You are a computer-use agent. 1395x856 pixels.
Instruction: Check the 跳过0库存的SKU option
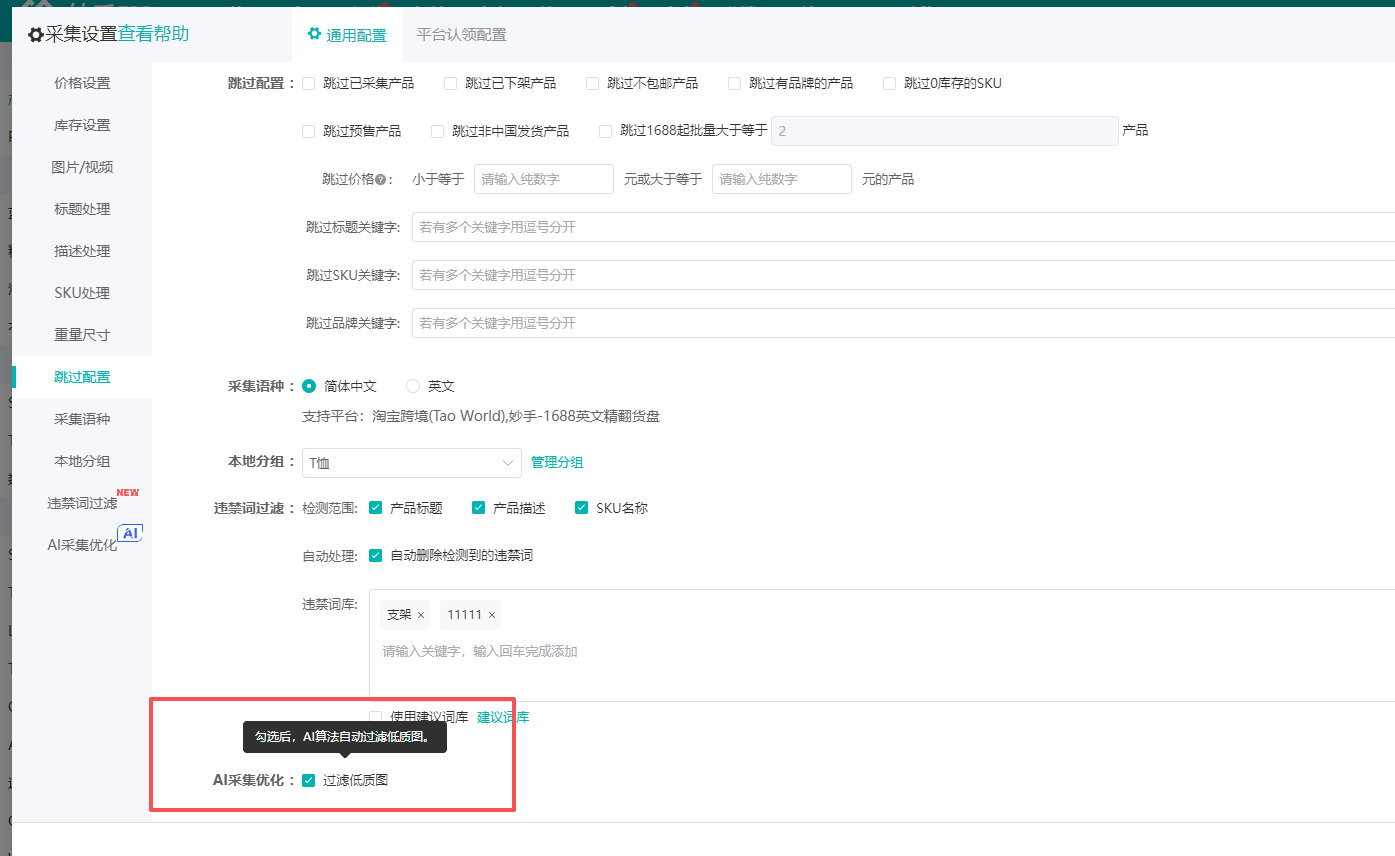[889, 84]
